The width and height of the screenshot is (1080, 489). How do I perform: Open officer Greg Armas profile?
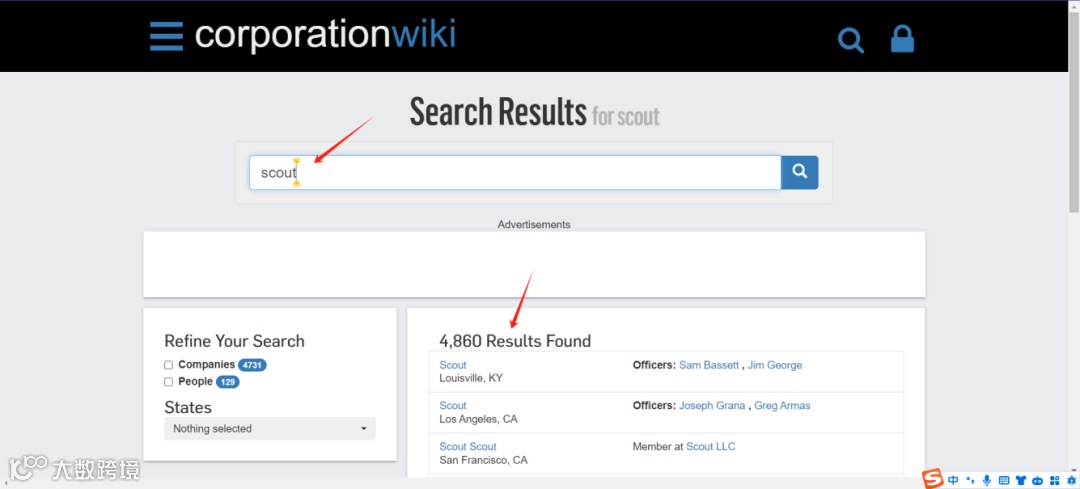tap(782, 406)
